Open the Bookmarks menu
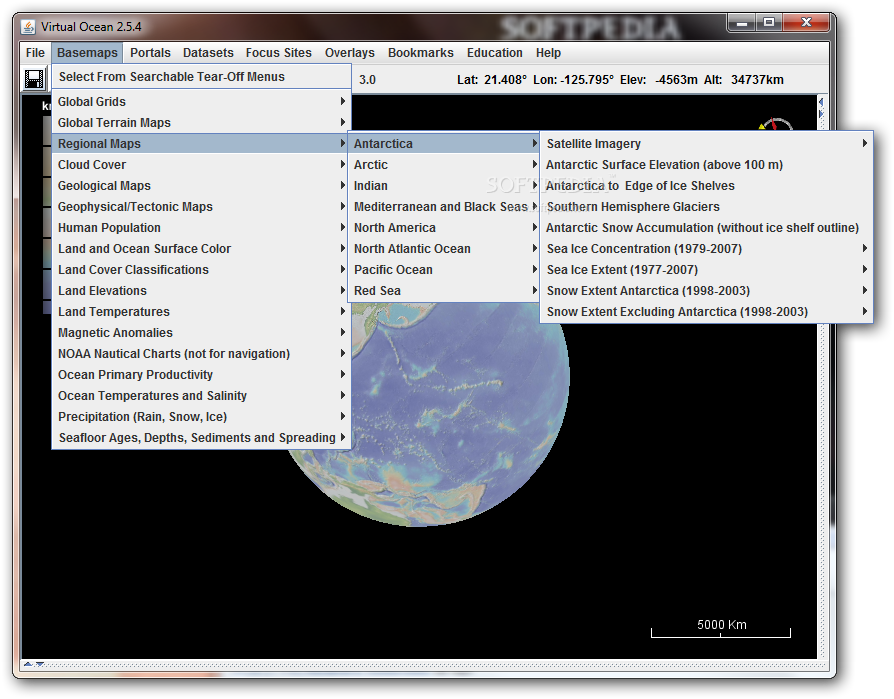 click(x=421, y=53)
